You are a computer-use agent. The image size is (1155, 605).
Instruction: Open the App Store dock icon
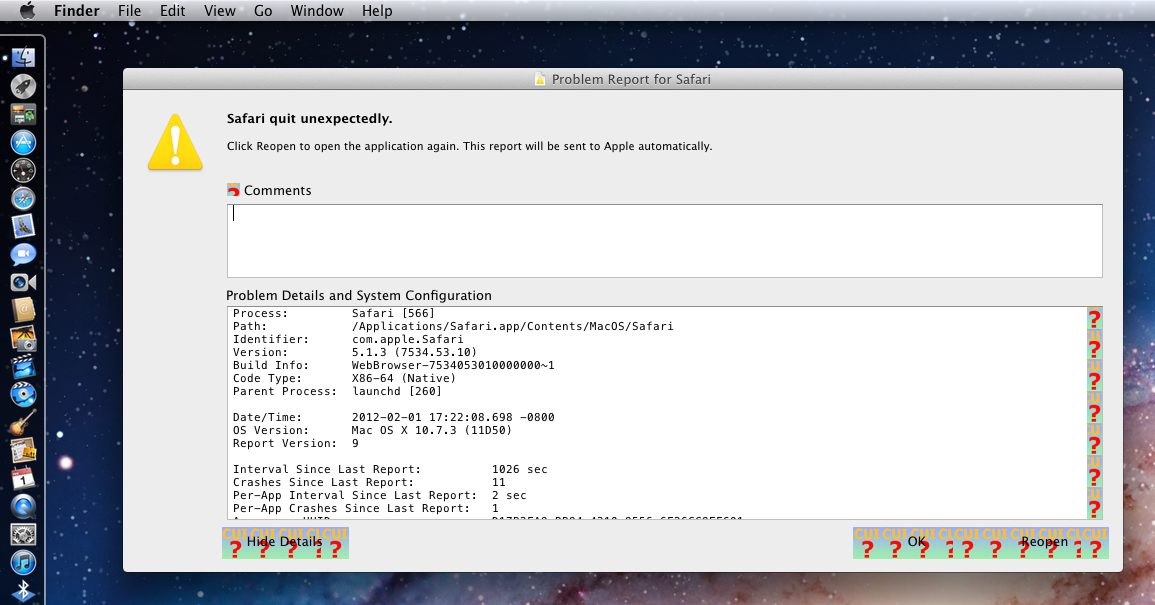tap(24, 142)
